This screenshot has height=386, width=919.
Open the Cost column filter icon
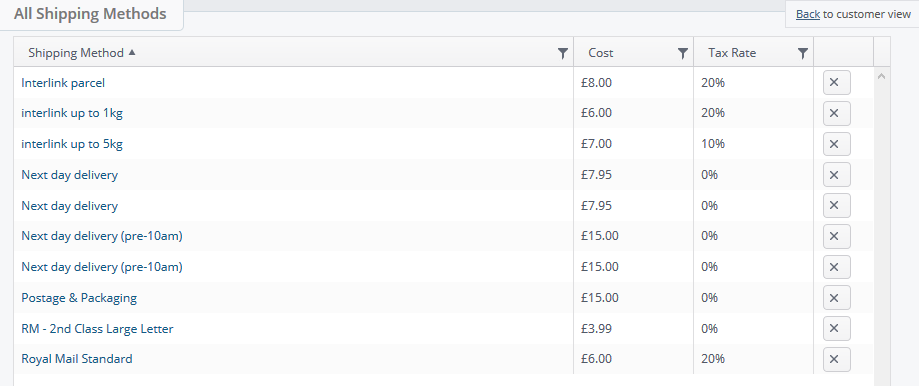coord(682,53)
